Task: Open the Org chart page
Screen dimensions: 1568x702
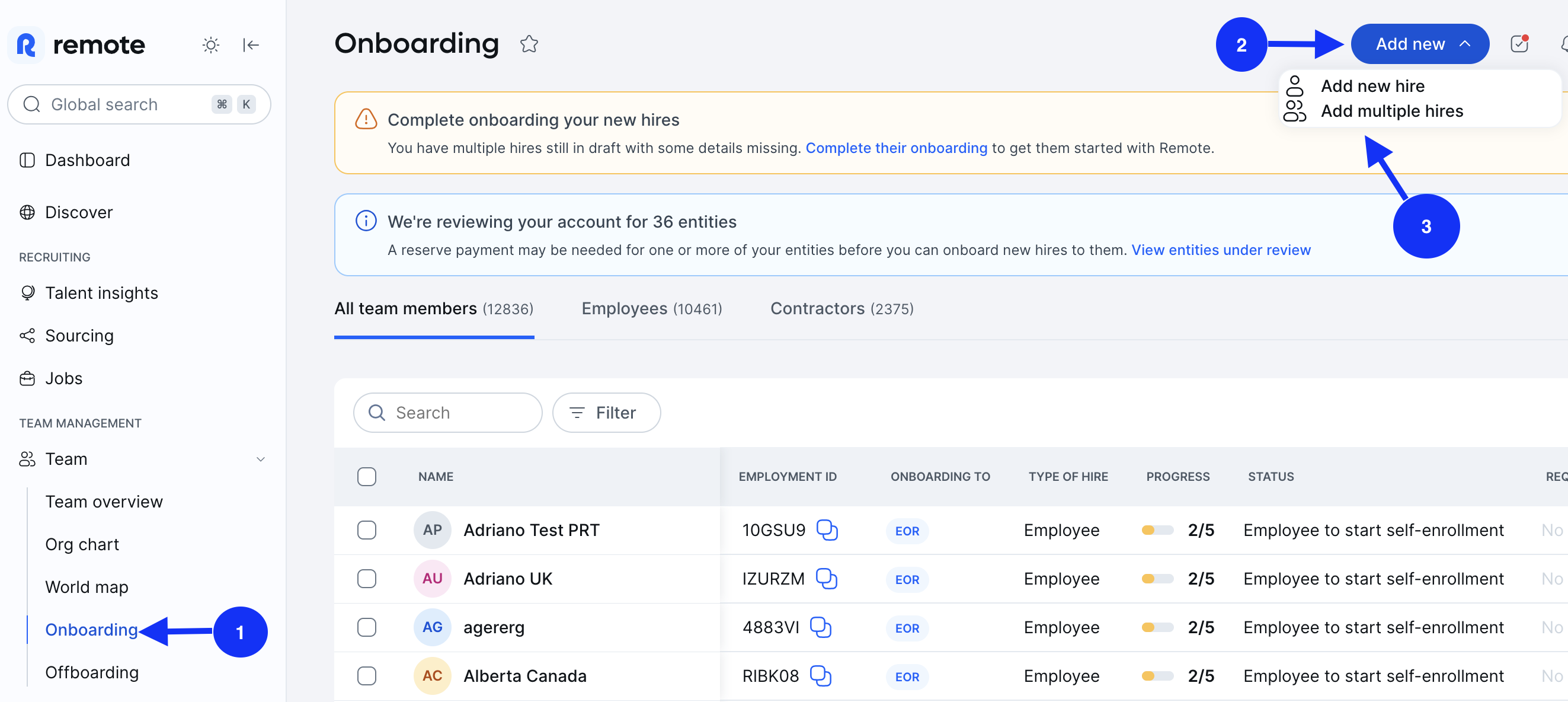Action: [82, 544]
